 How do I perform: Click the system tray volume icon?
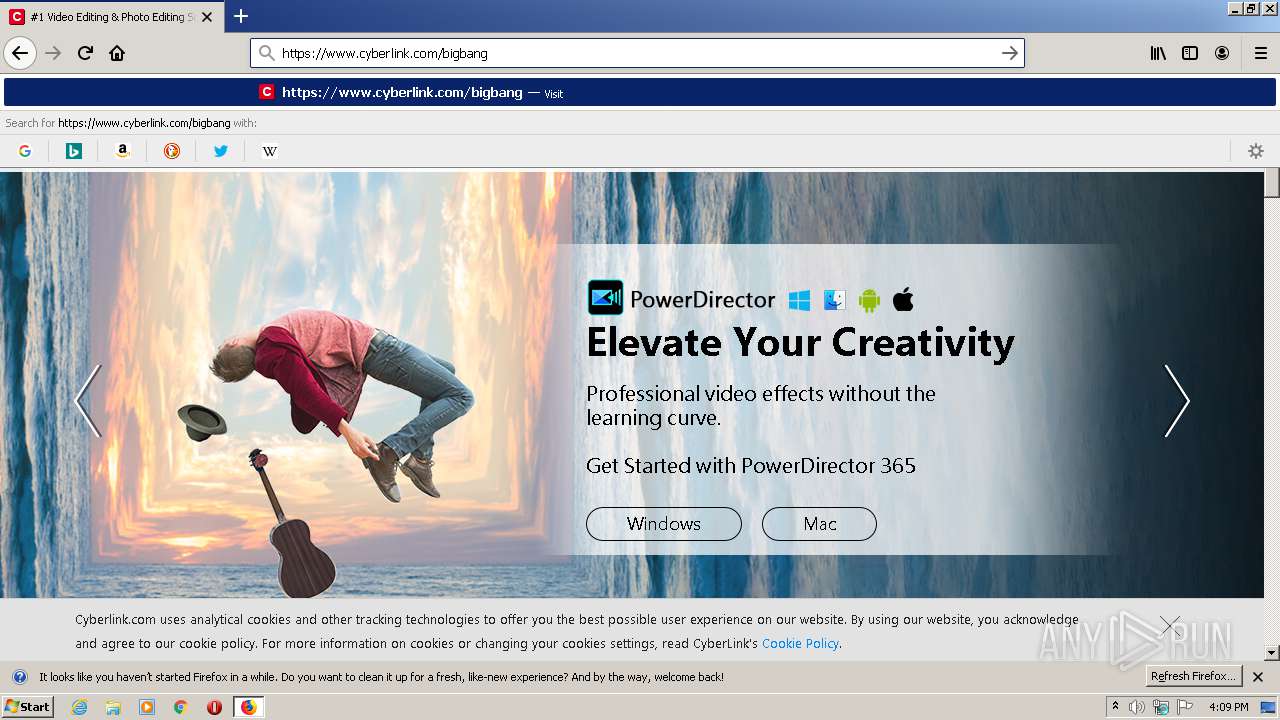(x=1137, y=707)
